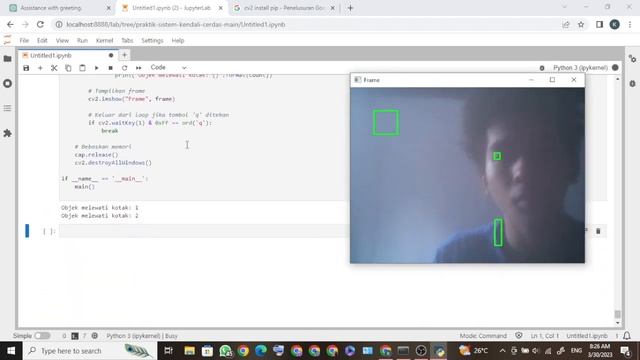Run the selected cell with play icon

96,68
